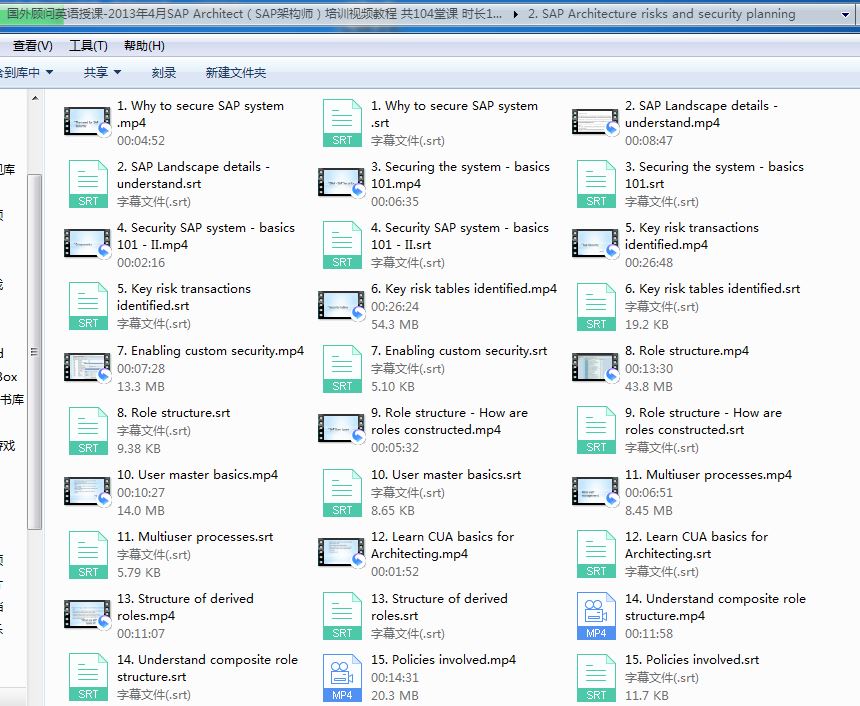Click file name 11. Multiuser processes.srt
The image size is (860, 706).
(x=195, y=536)
